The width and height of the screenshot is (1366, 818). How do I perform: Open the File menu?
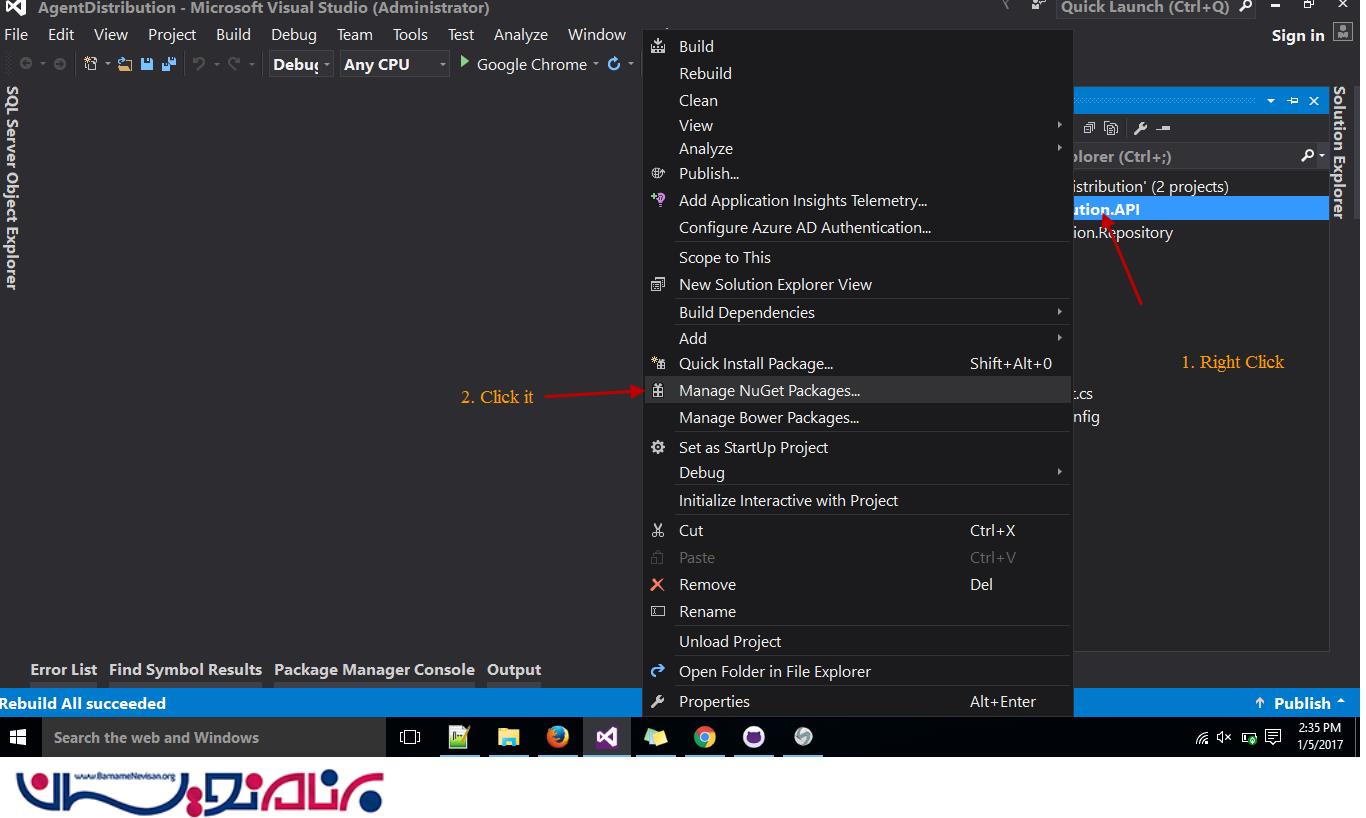(16, 34)
